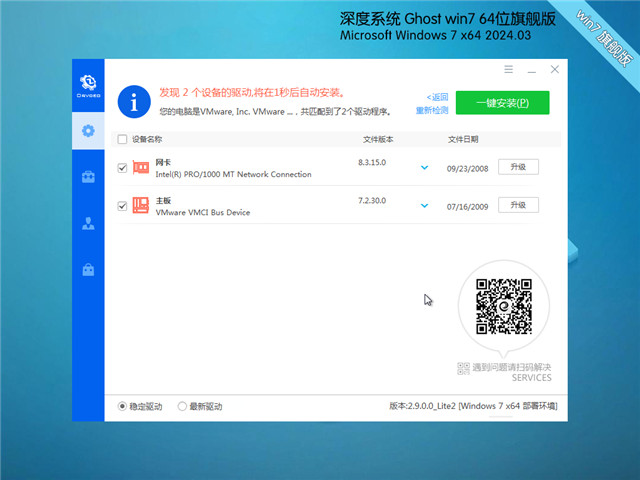Click the date 09/23/2008
This screenshot has height=480, width=640.
point(467,169)
